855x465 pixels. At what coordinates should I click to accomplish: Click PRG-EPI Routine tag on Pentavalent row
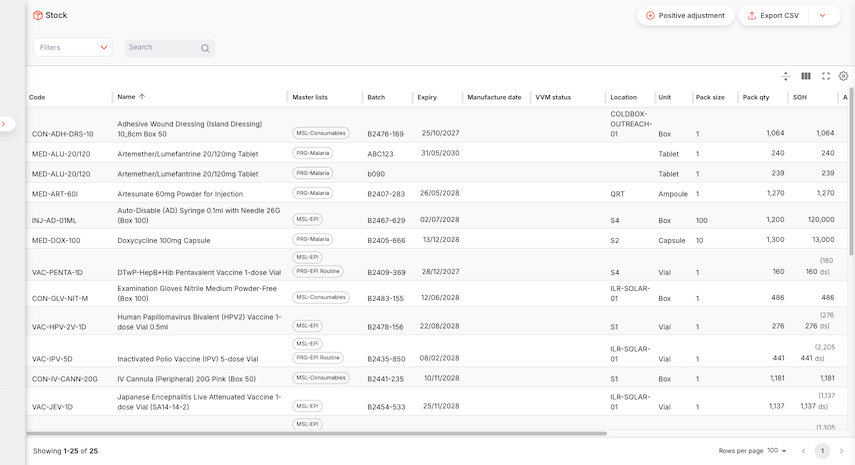click(x=318, y=271)
